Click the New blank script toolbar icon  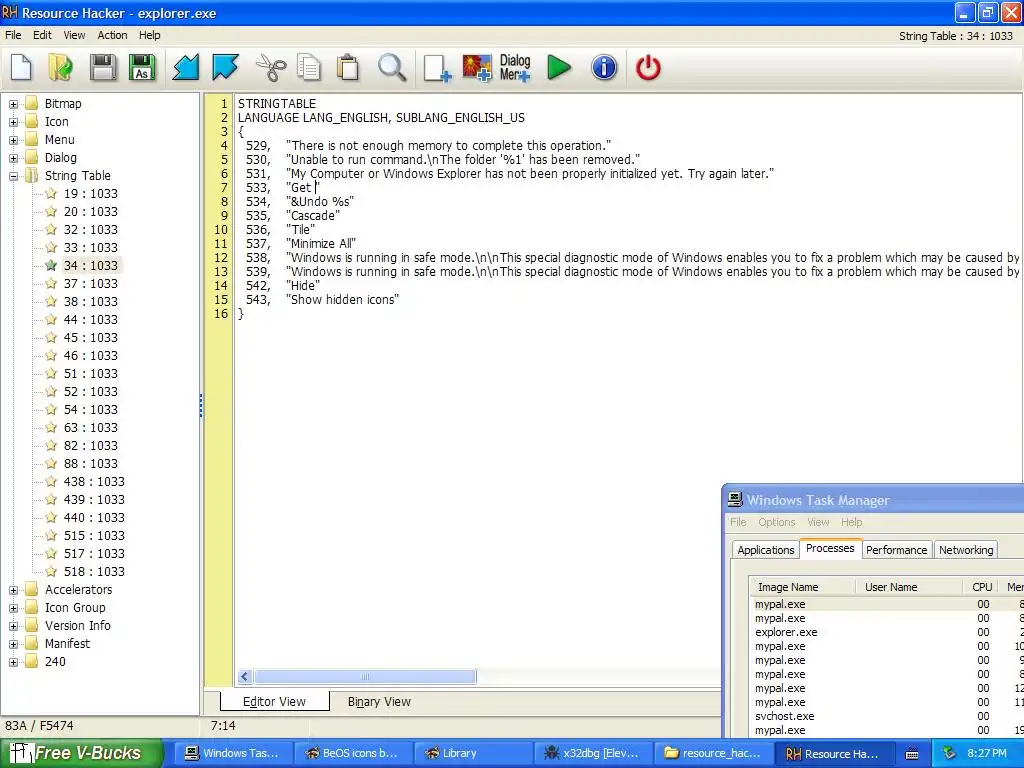(x=21, y=67)
